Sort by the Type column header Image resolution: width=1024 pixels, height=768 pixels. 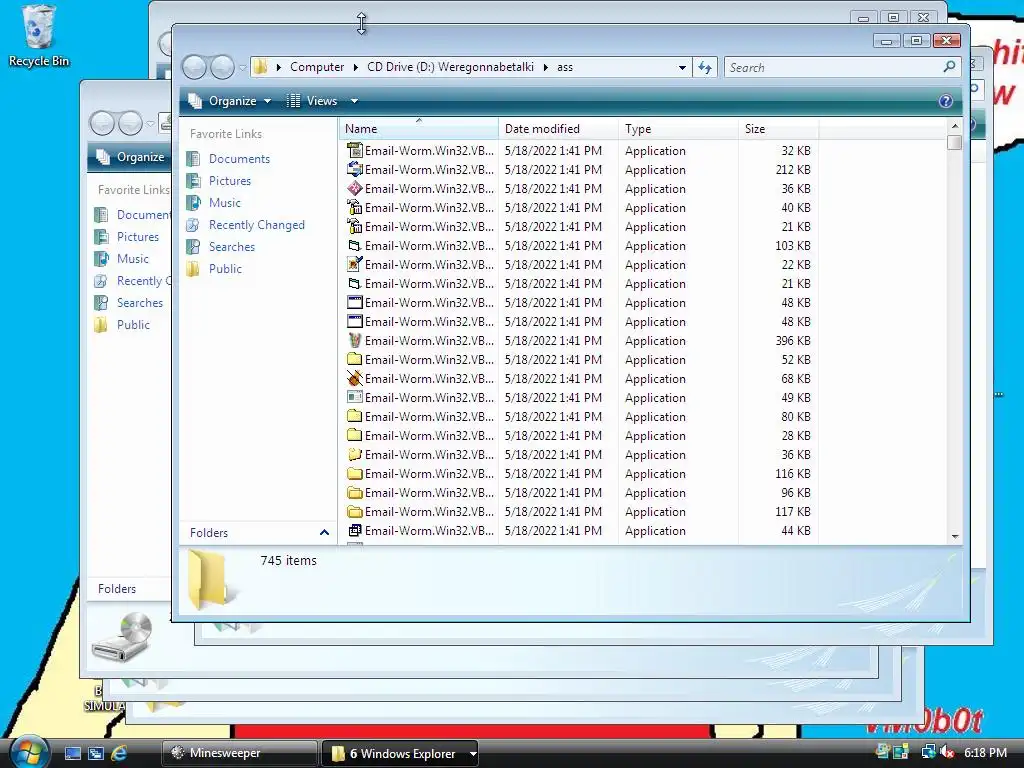(x=678, y=129)
